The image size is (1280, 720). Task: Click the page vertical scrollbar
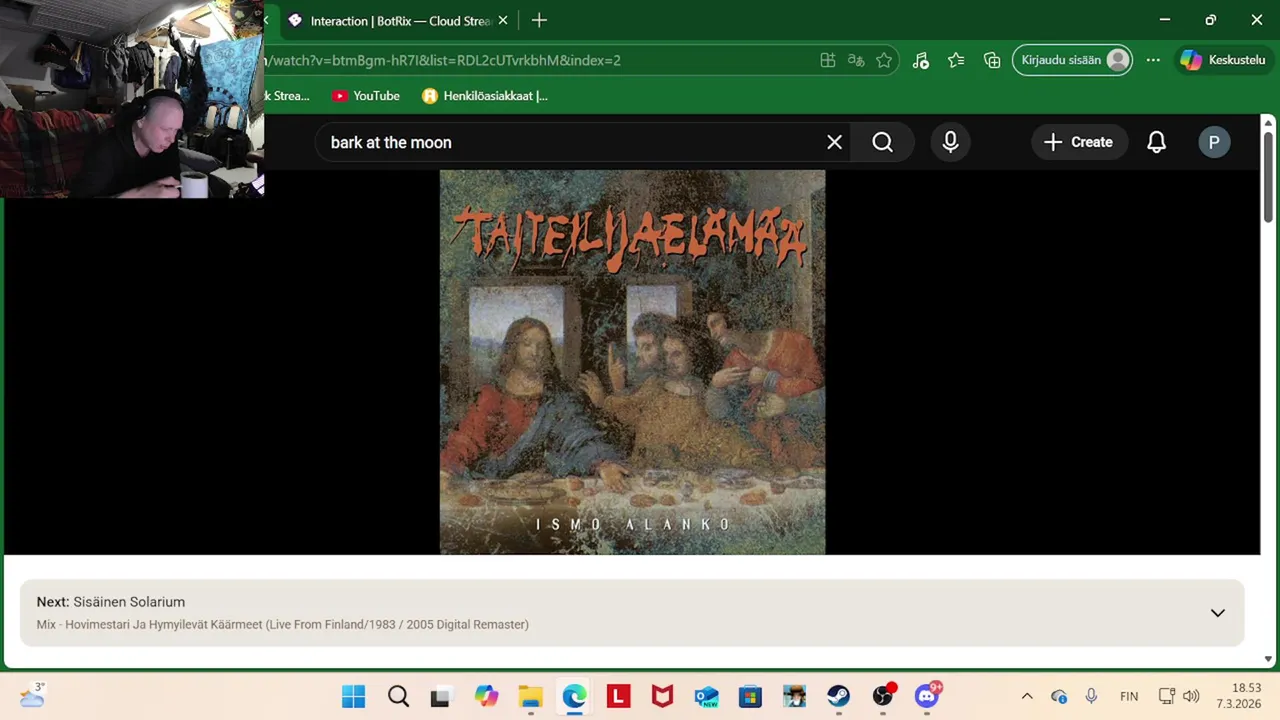(x=1268, y=178)
